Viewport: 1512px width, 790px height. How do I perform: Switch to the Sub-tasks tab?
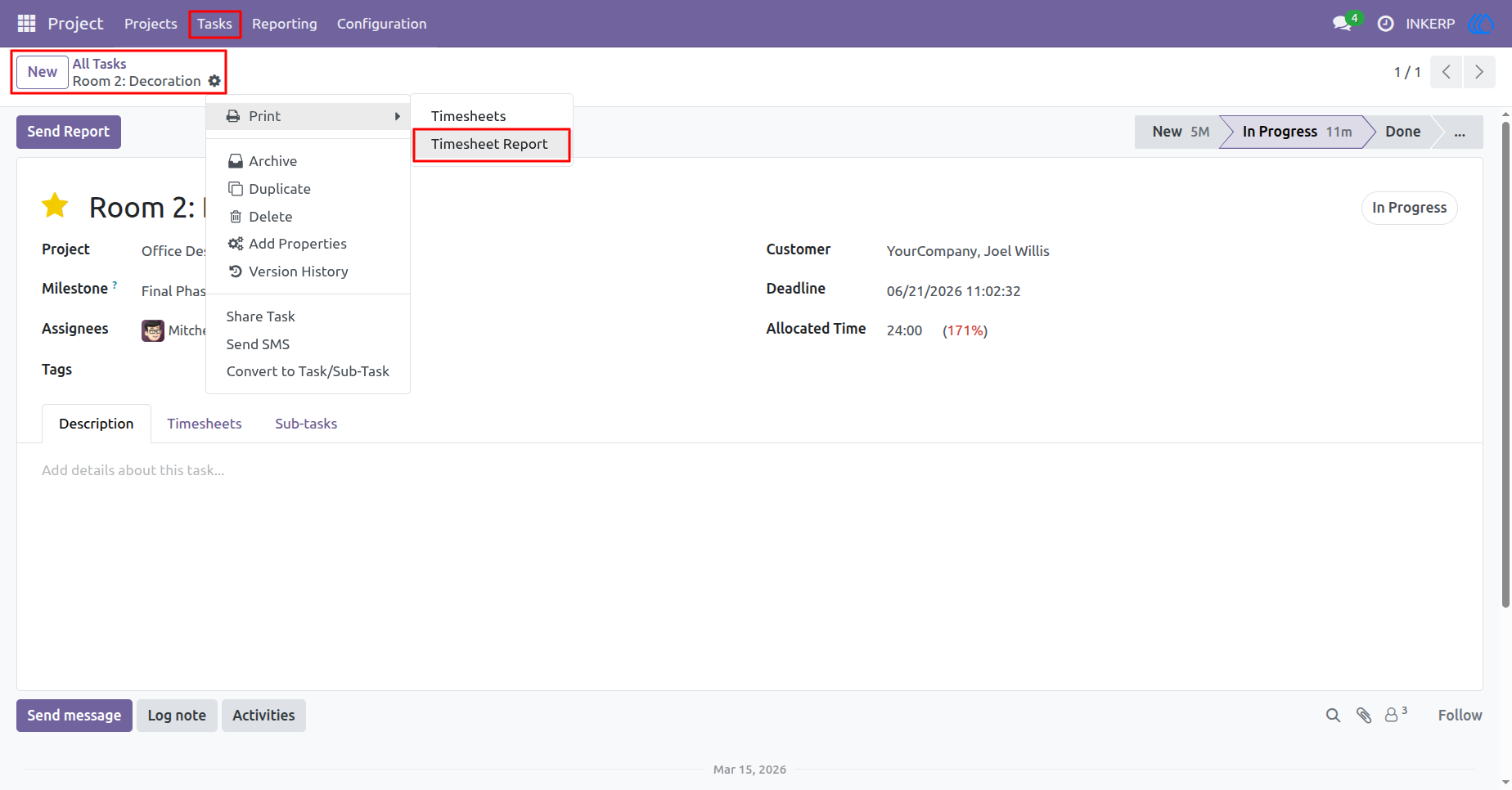point(306,424)
